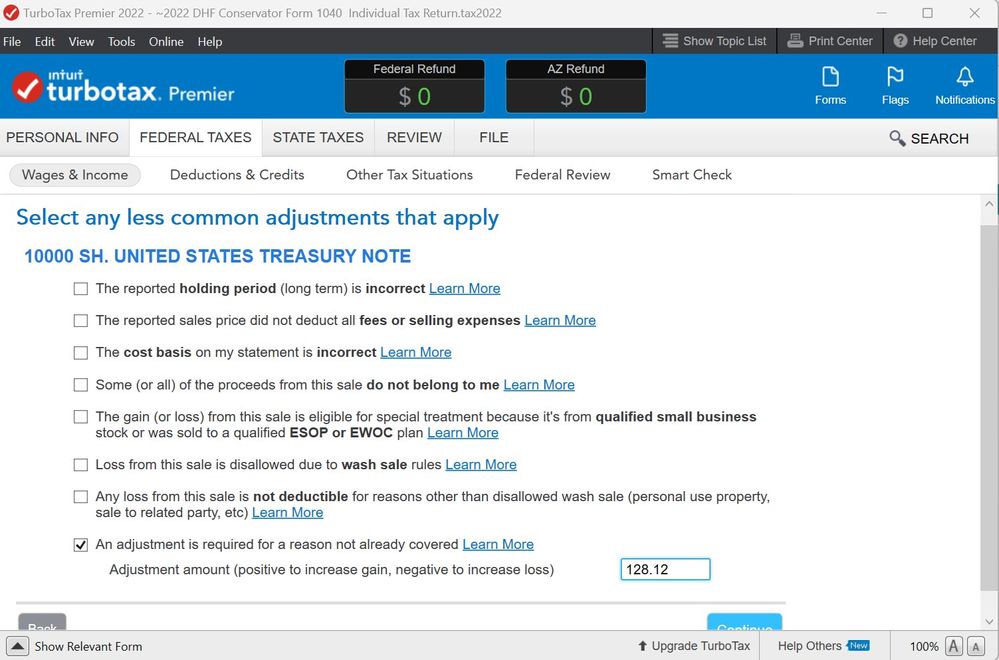Image resolution: width=999 pixels, height=660 pixels.
Task: Click the magnifying glass Search icon
Action: pos(897,138)
